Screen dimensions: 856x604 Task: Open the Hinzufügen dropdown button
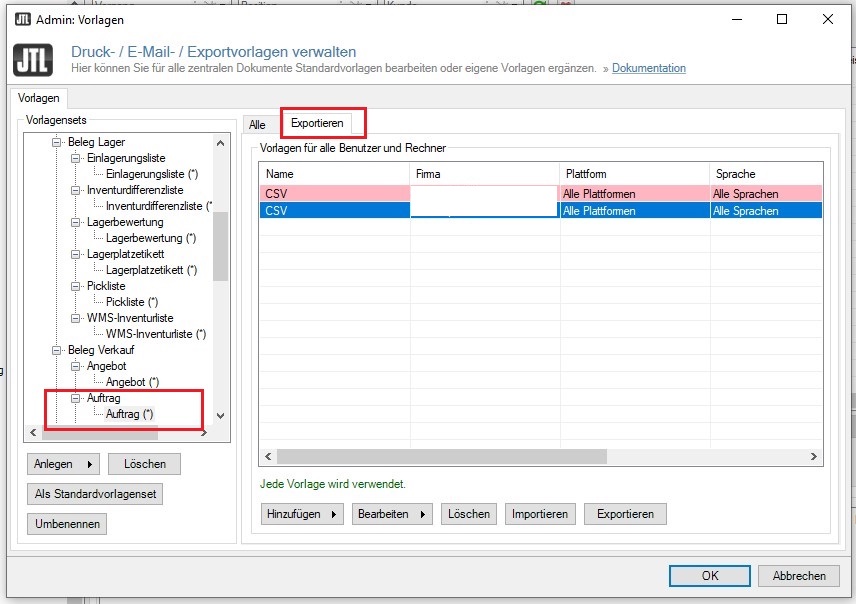click(x=301, y=514)
